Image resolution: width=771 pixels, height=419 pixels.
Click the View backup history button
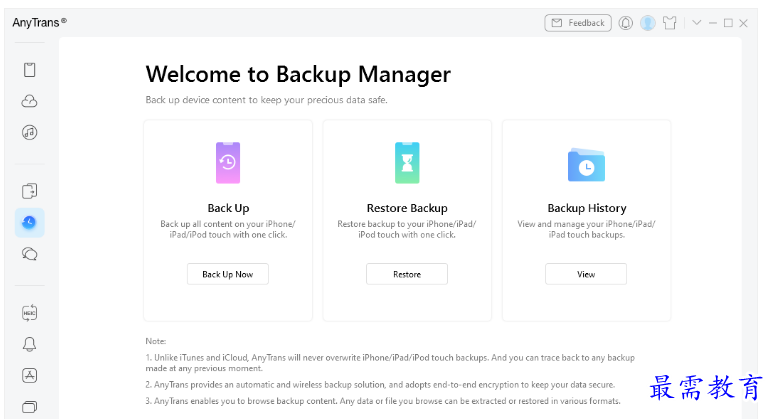click(586, 274)
